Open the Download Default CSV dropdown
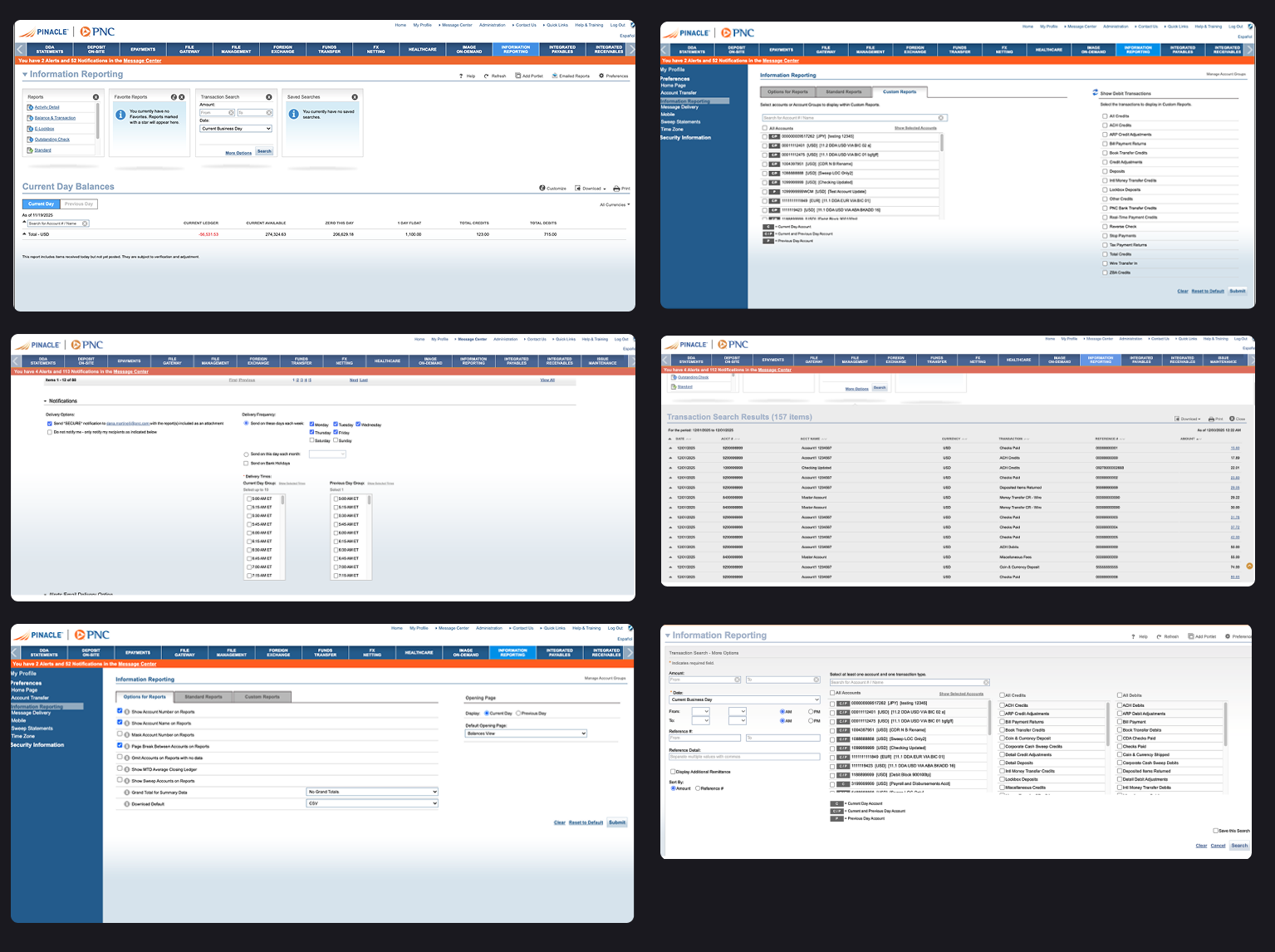The height and width of the screenshot is (952, 1275). pos(372,802)
